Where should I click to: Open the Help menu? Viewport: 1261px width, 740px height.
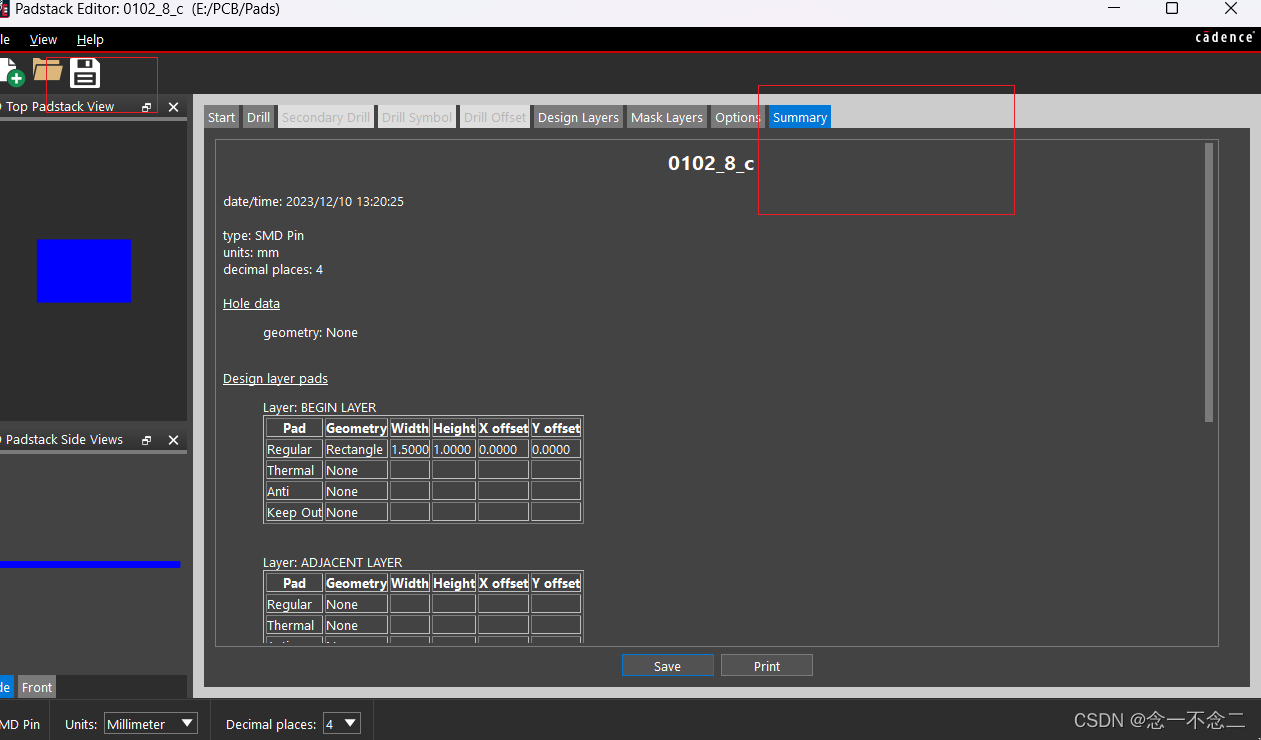click(90, 39)
